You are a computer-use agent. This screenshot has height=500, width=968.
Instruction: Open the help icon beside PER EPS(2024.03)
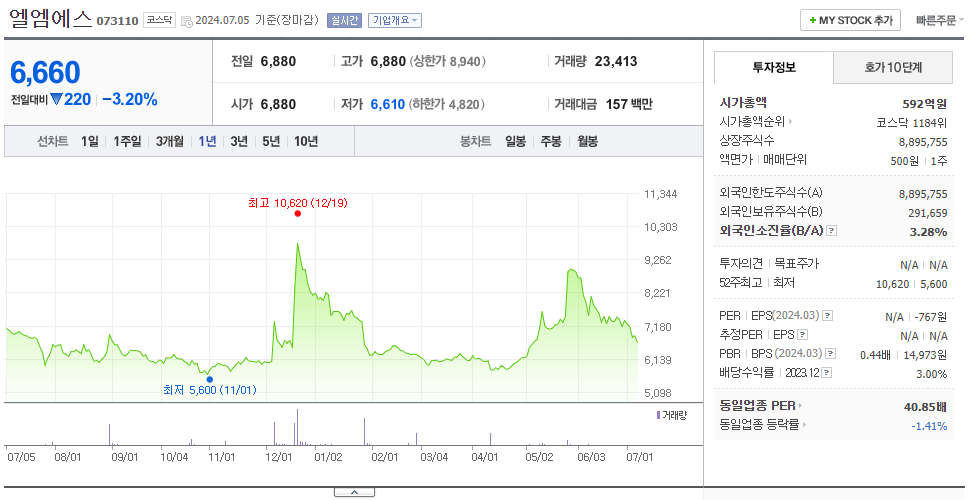(828, 316)
